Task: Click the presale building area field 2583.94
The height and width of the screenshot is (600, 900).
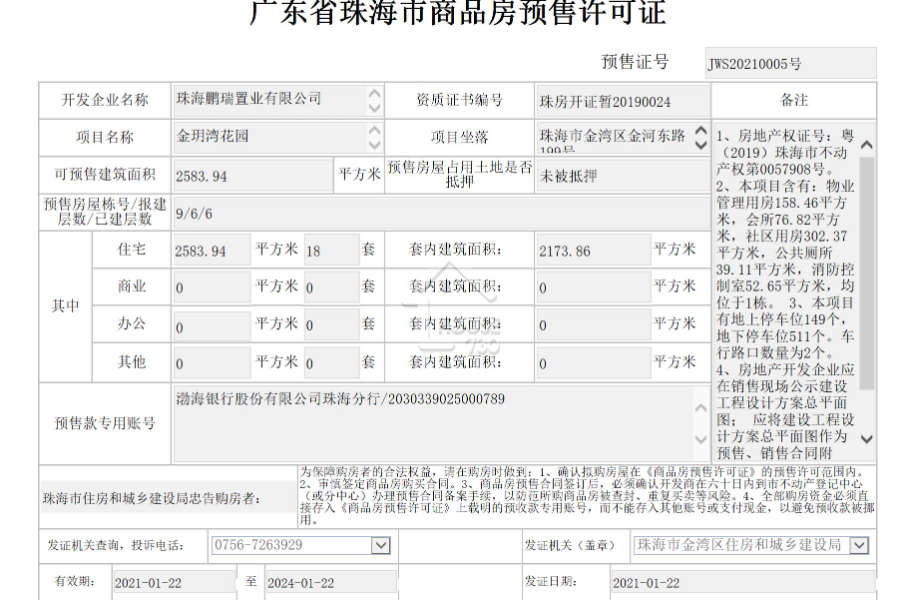Action: [x=252, y=175]
